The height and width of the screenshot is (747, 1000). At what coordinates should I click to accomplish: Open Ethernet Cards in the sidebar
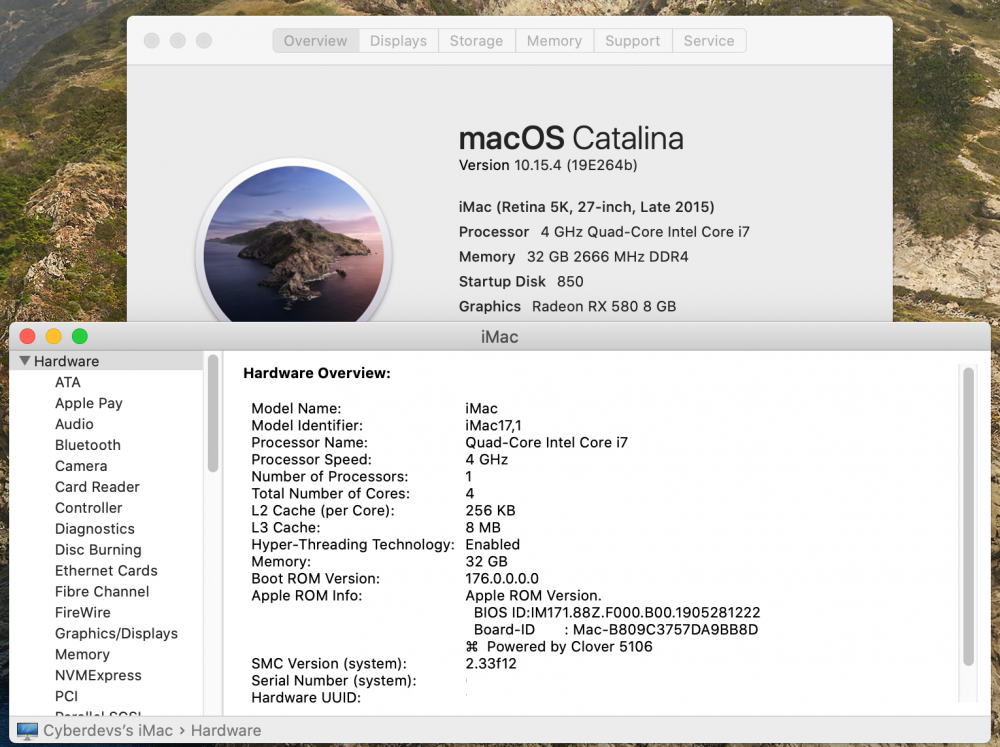(106, 570)
